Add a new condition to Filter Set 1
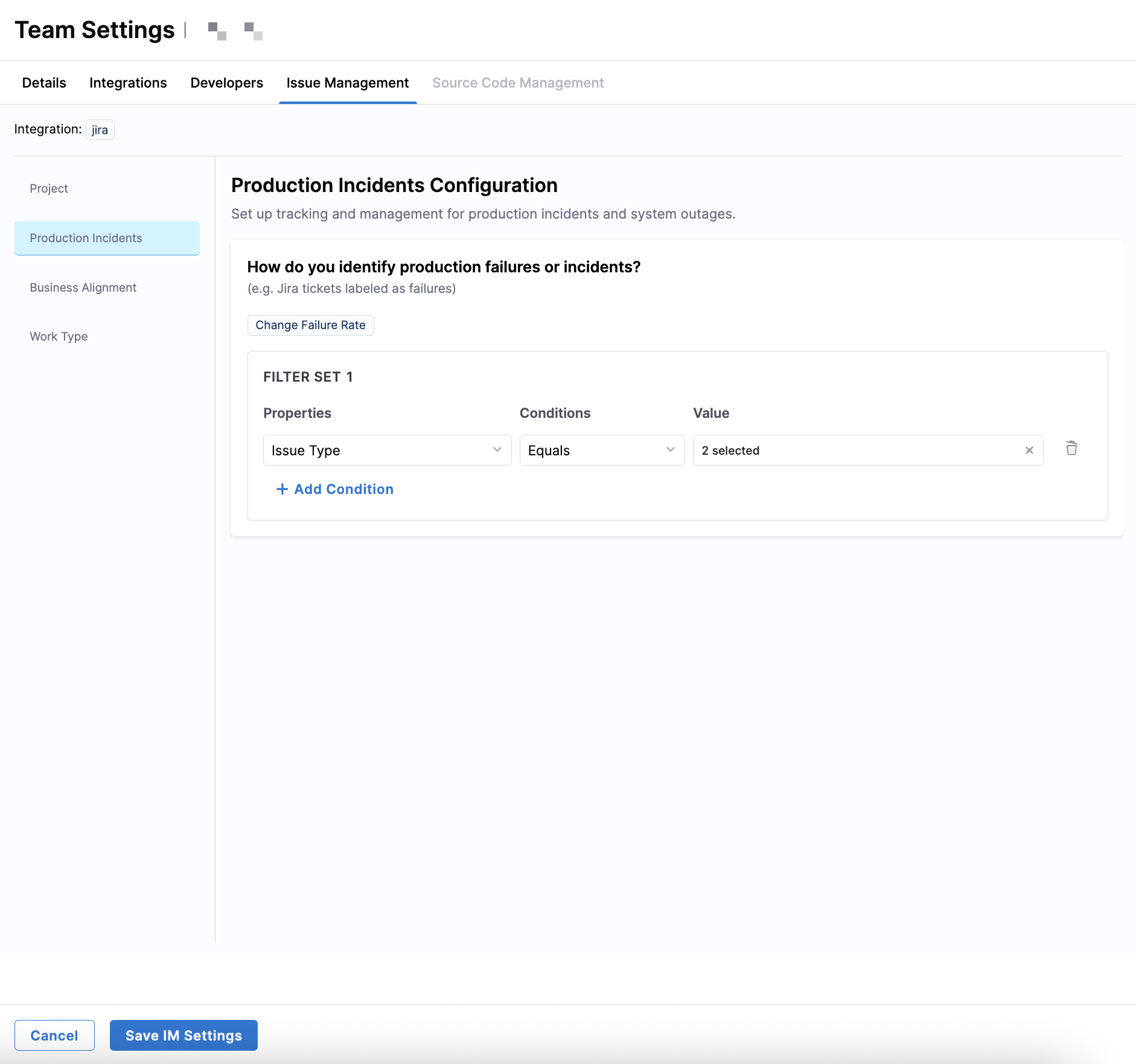 point(335,489)
